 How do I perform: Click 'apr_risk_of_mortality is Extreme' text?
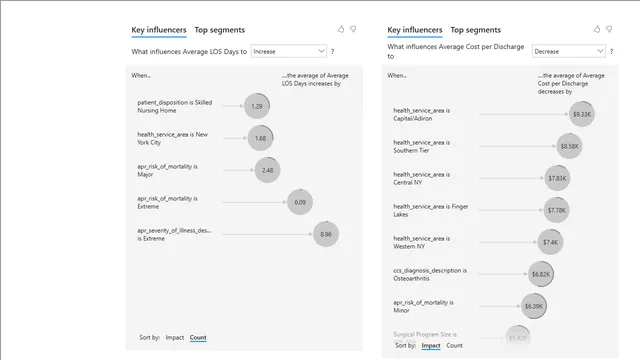coord(167,202)
